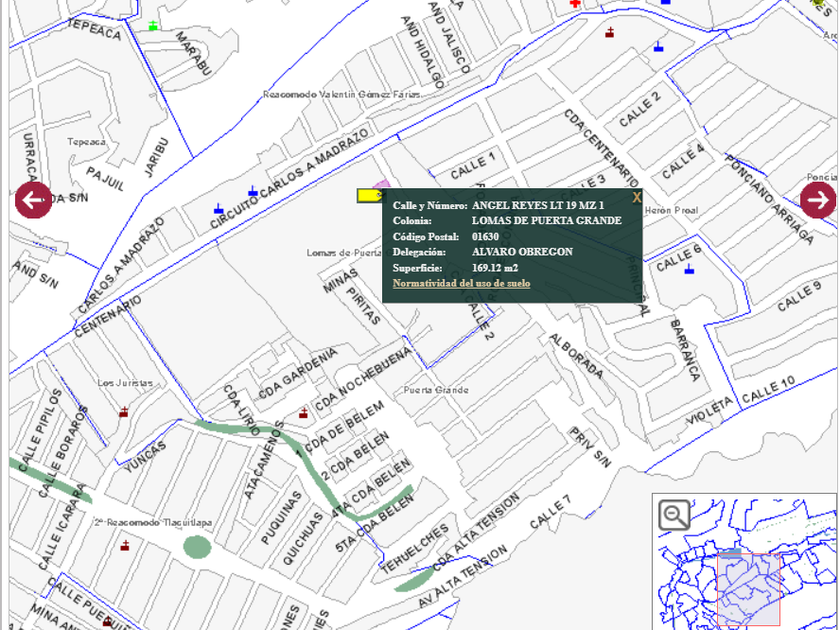
Task: Click the QUICHUAS street label
Action: [x=303, y=539]
